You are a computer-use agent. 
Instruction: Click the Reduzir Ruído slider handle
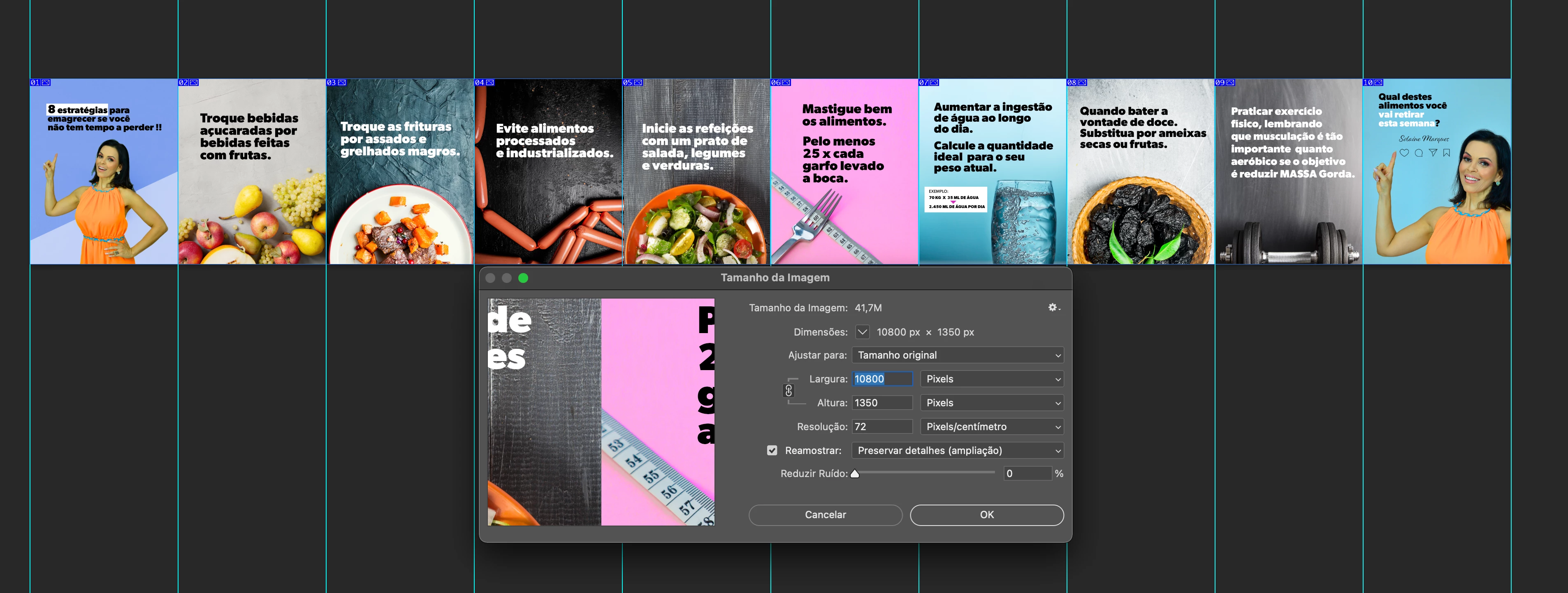point(855,474)
